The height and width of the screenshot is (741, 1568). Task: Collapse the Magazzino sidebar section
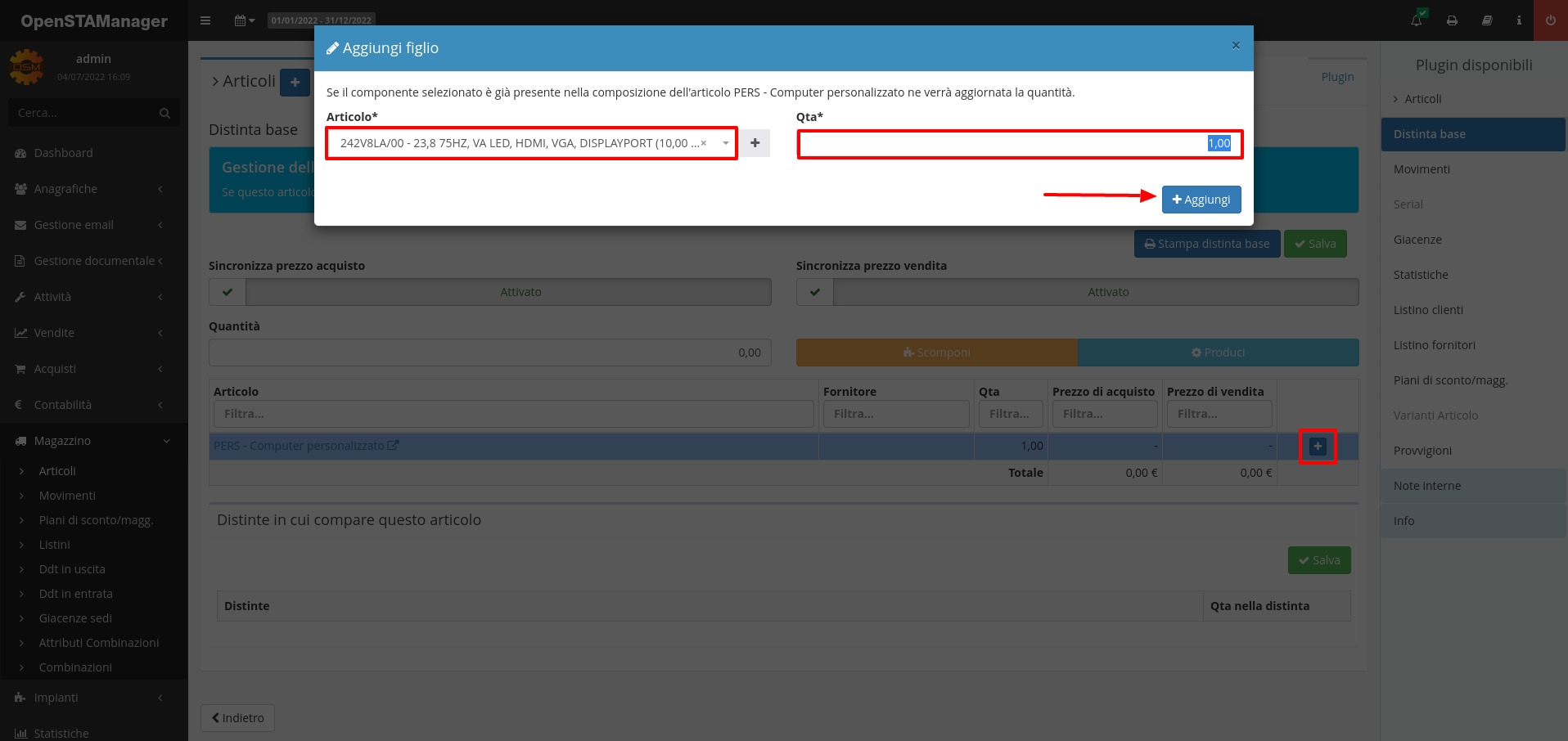point(90,441)
